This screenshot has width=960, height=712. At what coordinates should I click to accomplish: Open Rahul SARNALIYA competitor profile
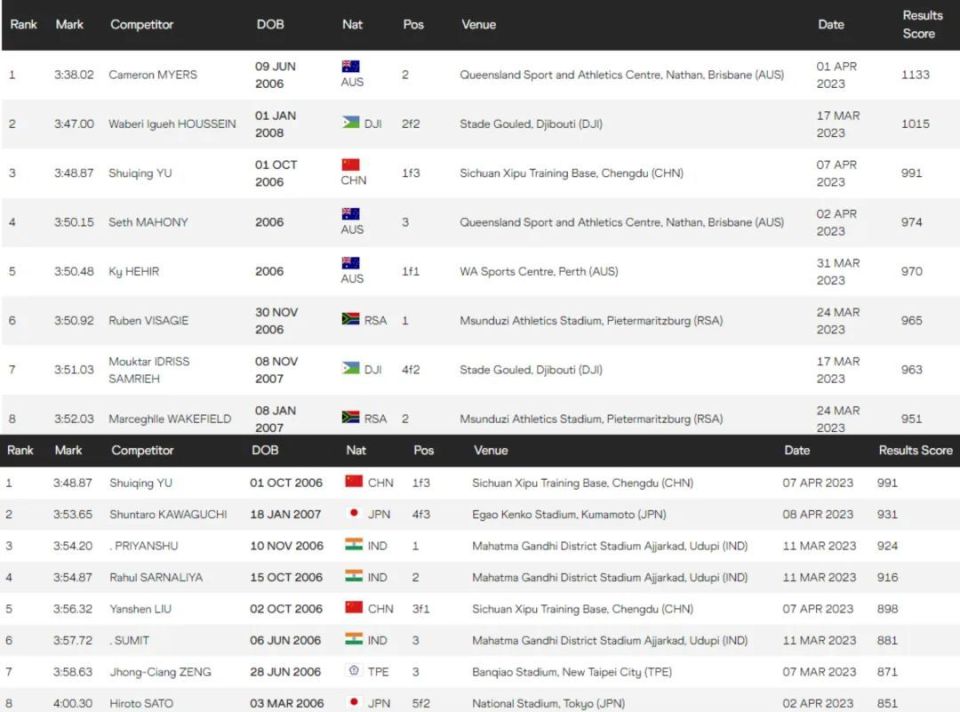(x=156, y=577)
